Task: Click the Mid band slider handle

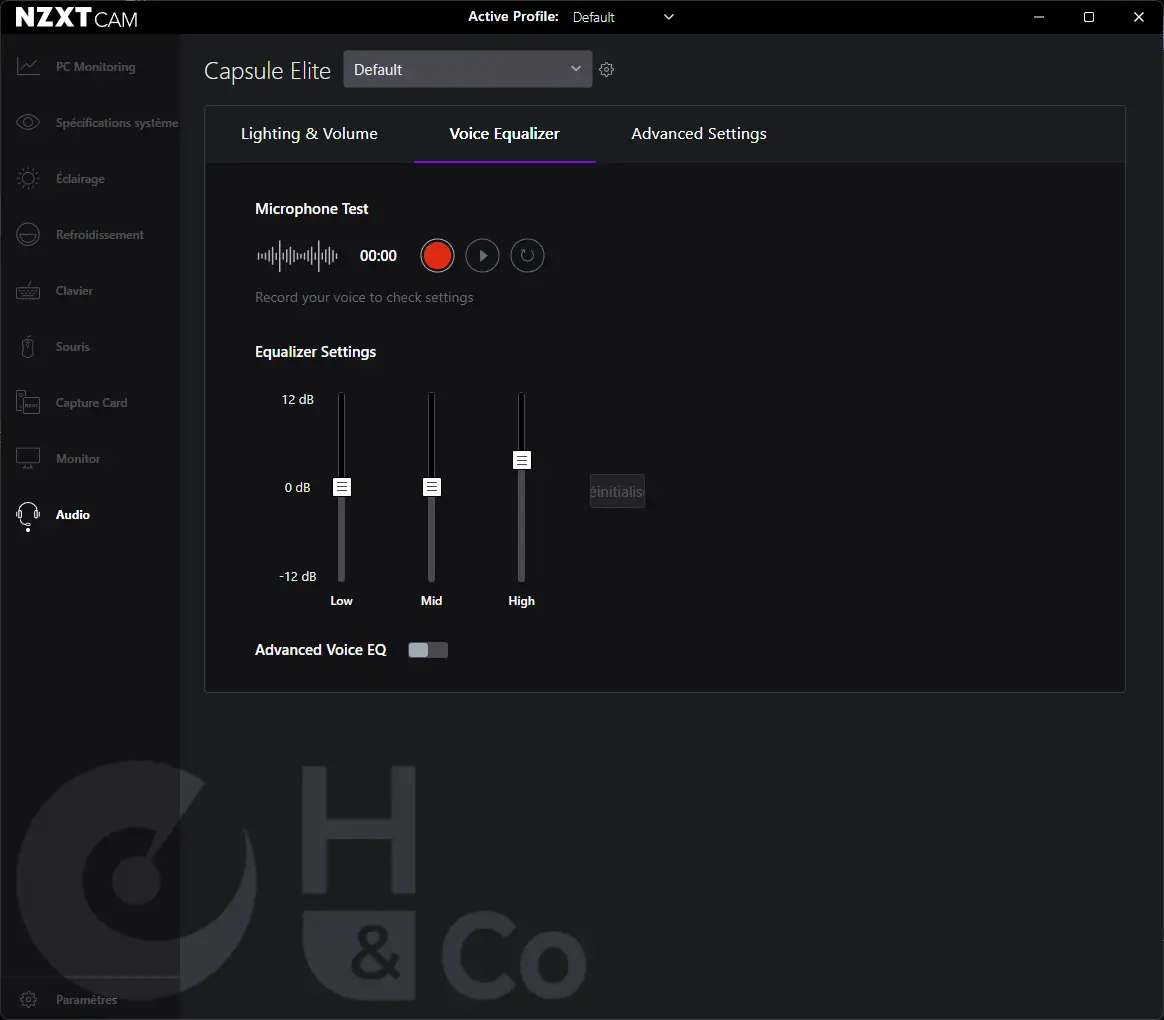Action: click(x=431, y=487)
